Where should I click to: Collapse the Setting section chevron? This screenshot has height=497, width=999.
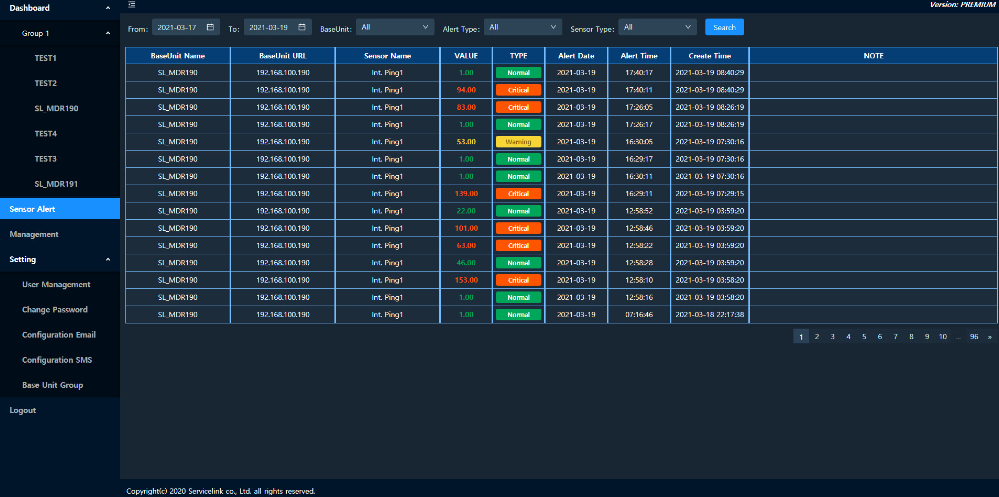pos(108,259)
